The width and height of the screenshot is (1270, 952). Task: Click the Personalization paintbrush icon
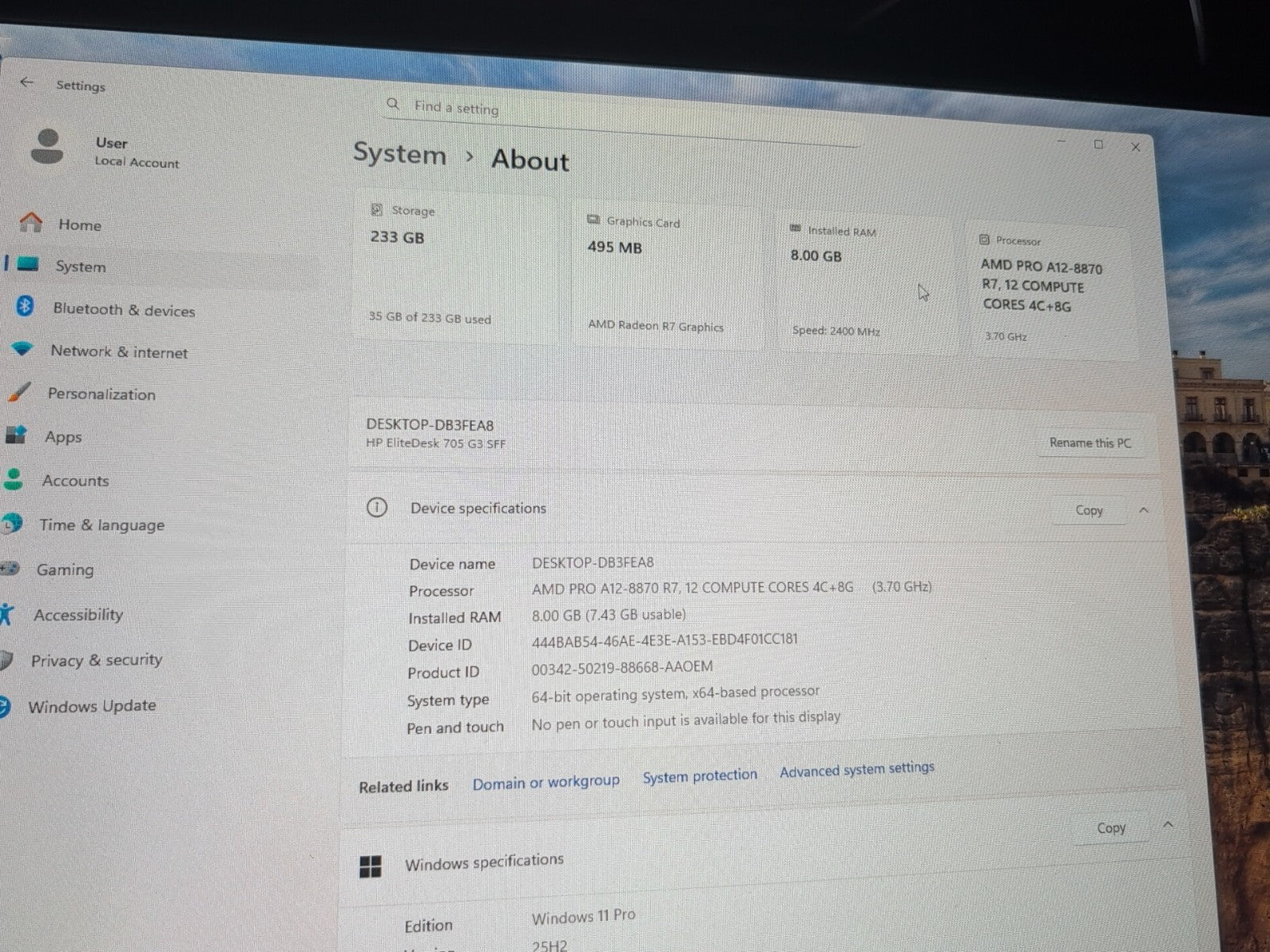[x=18, y=391]
